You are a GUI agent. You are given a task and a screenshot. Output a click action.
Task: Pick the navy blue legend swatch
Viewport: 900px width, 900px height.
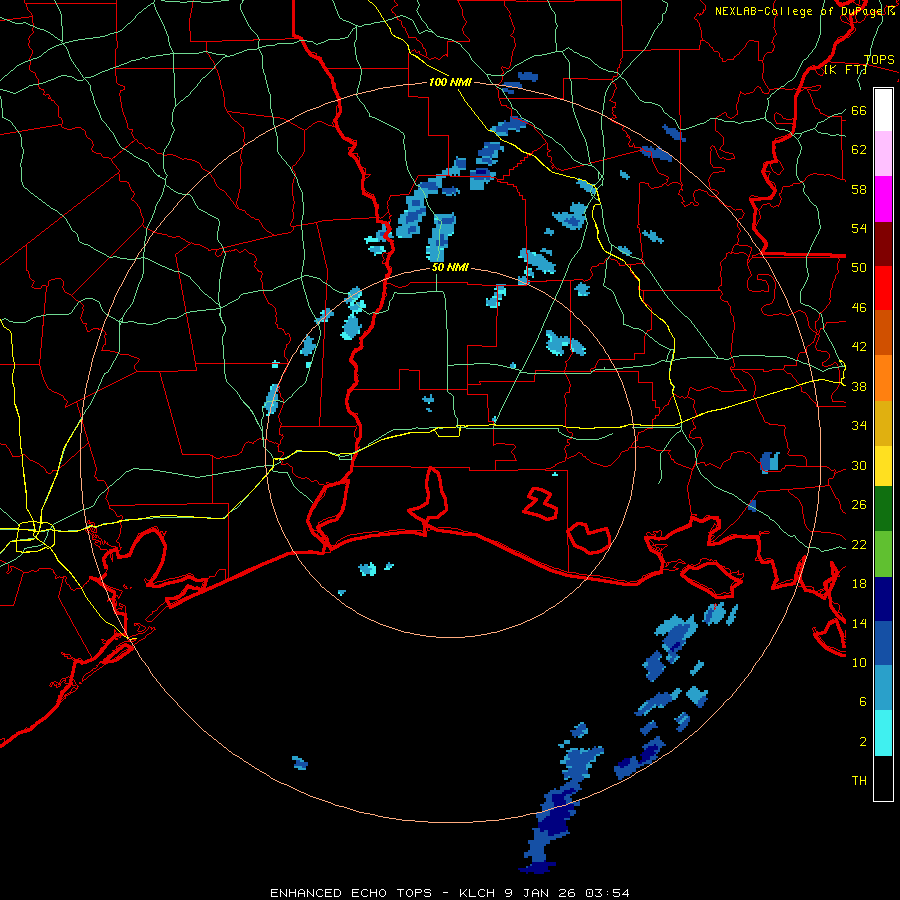tap(883, 599)
